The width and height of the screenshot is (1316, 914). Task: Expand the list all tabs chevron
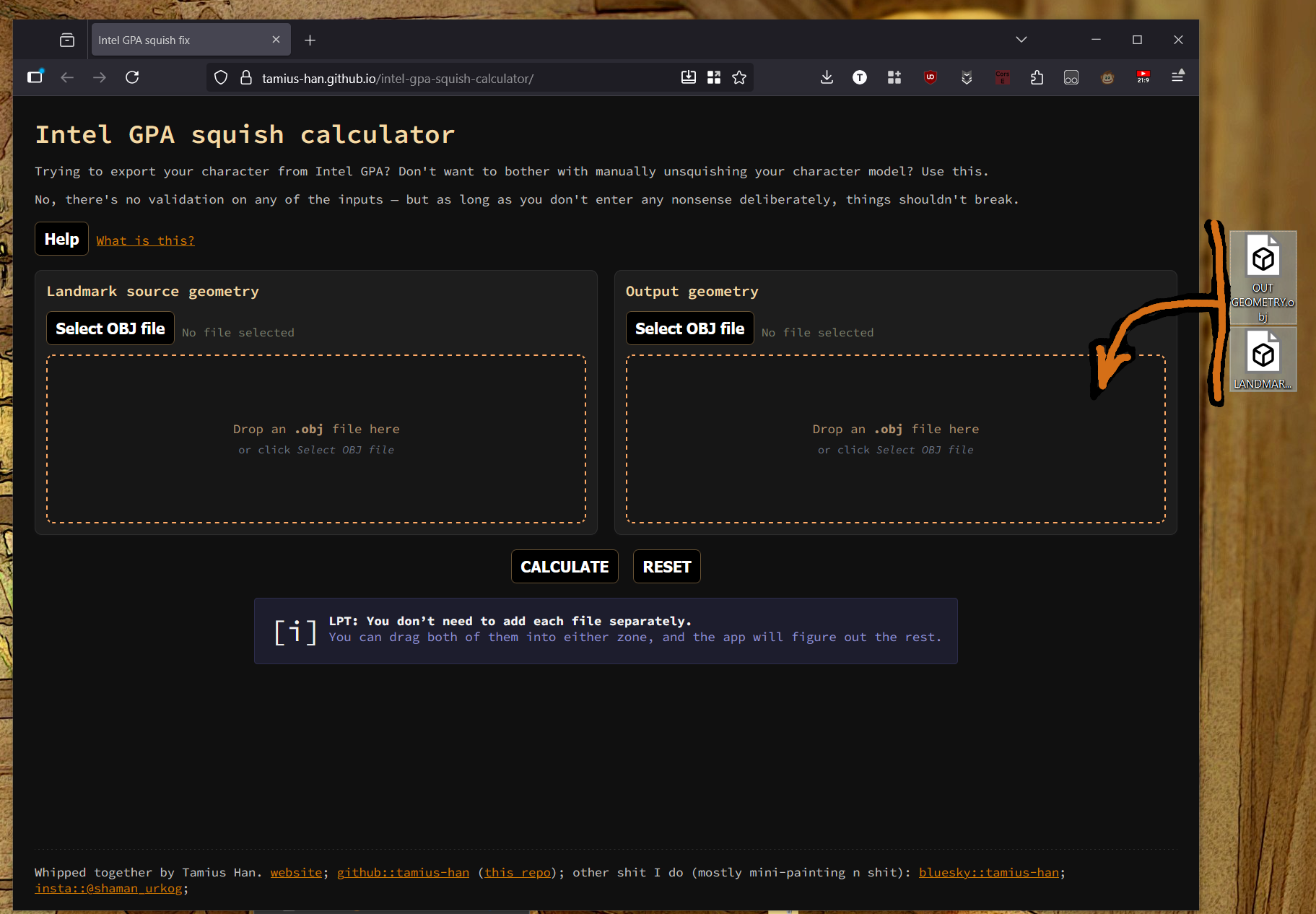(1021, 40)
